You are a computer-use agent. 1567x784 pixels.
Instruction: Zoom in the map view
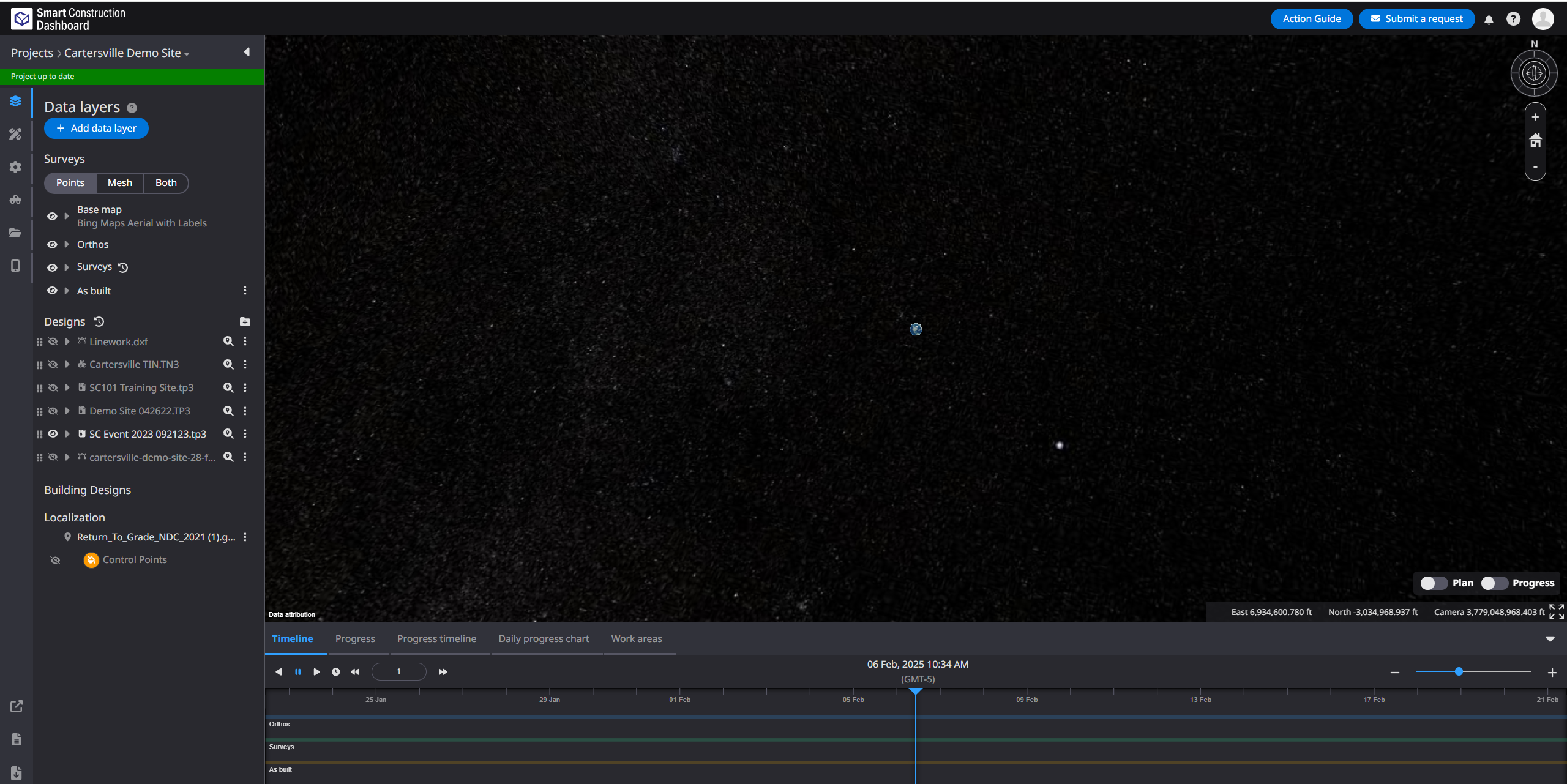(x=1535, y=117)
